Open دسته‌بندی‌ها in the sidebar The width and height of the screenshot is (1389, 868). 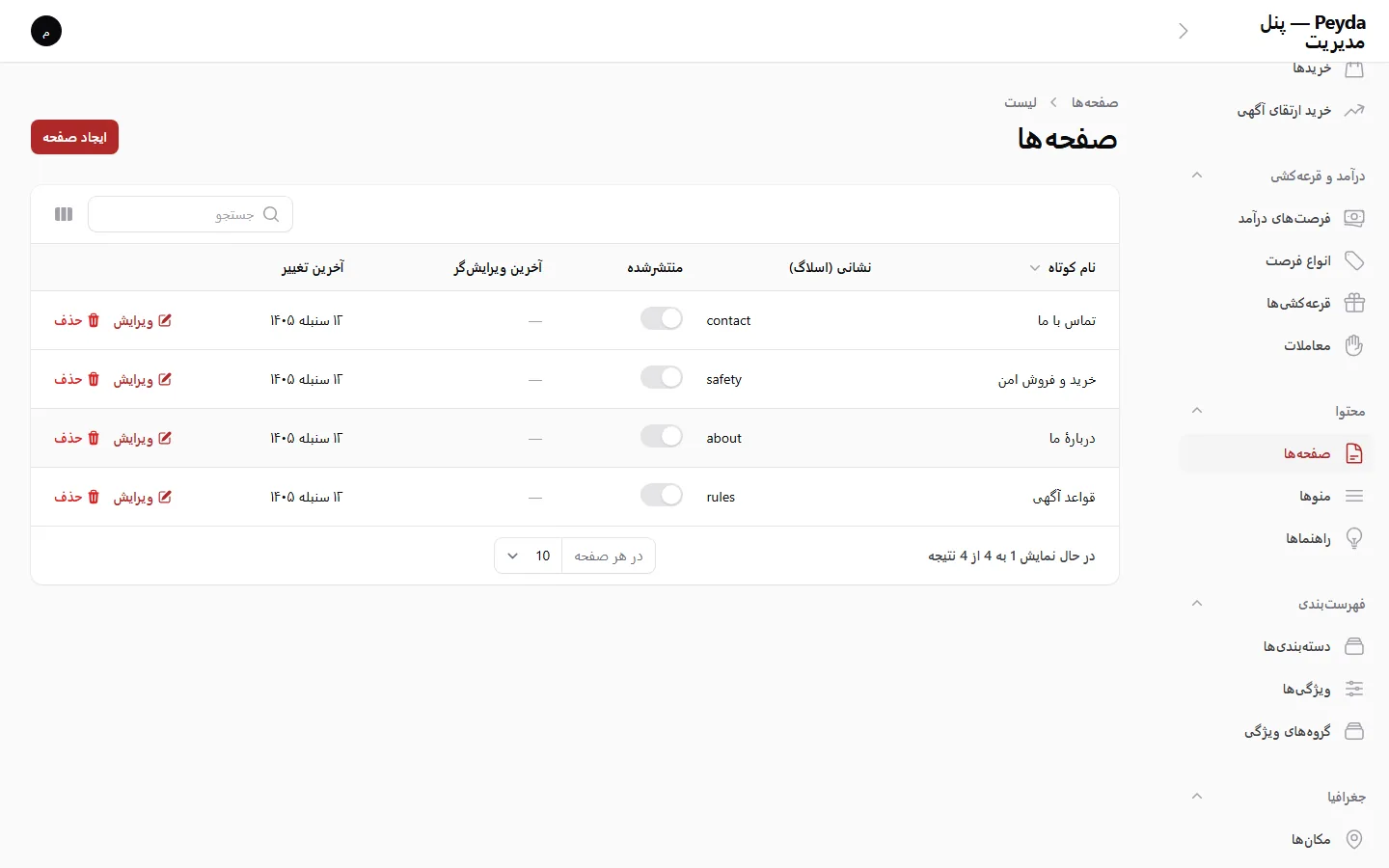pyautogui.click(x=1276, y=646)
